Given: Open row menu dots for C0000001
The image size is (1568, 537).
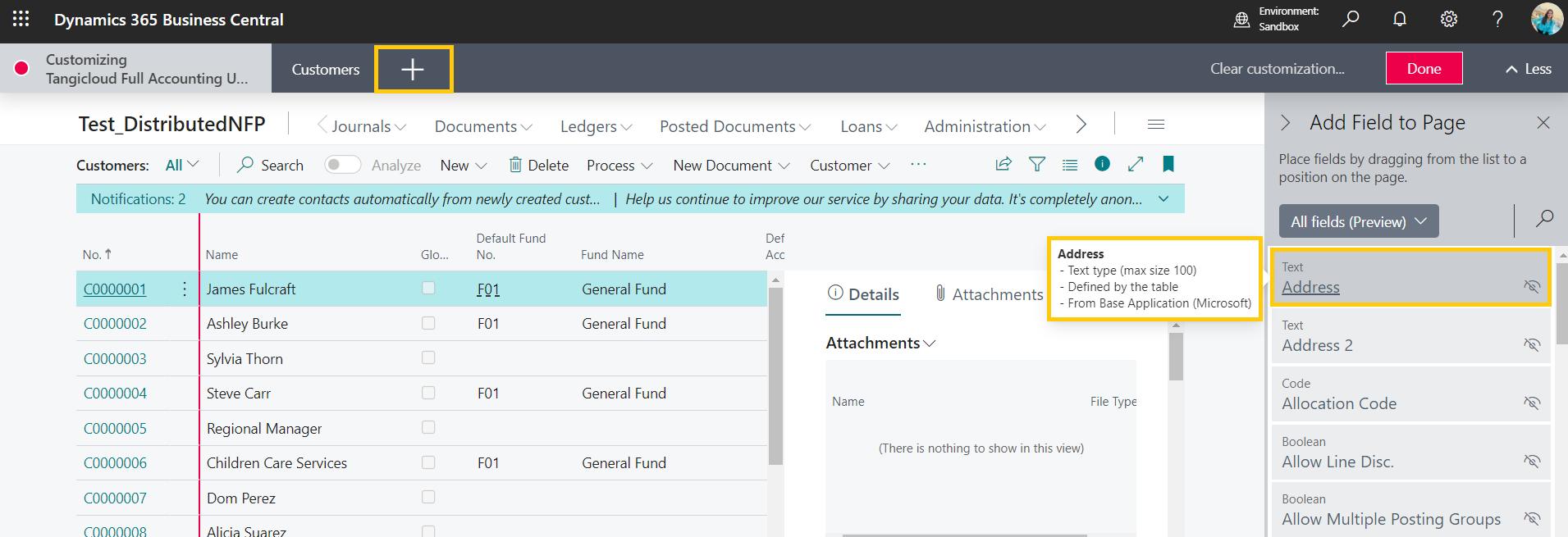Looking at the screenshot, I should point(185,289).
